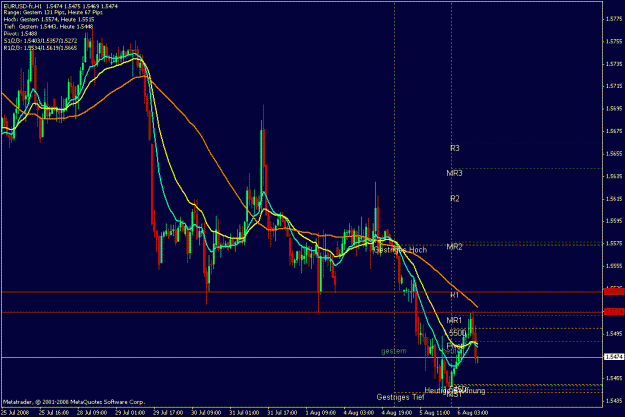Select the 'Pivot: 1.5488' text
Viewport: 625px width, 417px height.
click(x=20, y=33)
